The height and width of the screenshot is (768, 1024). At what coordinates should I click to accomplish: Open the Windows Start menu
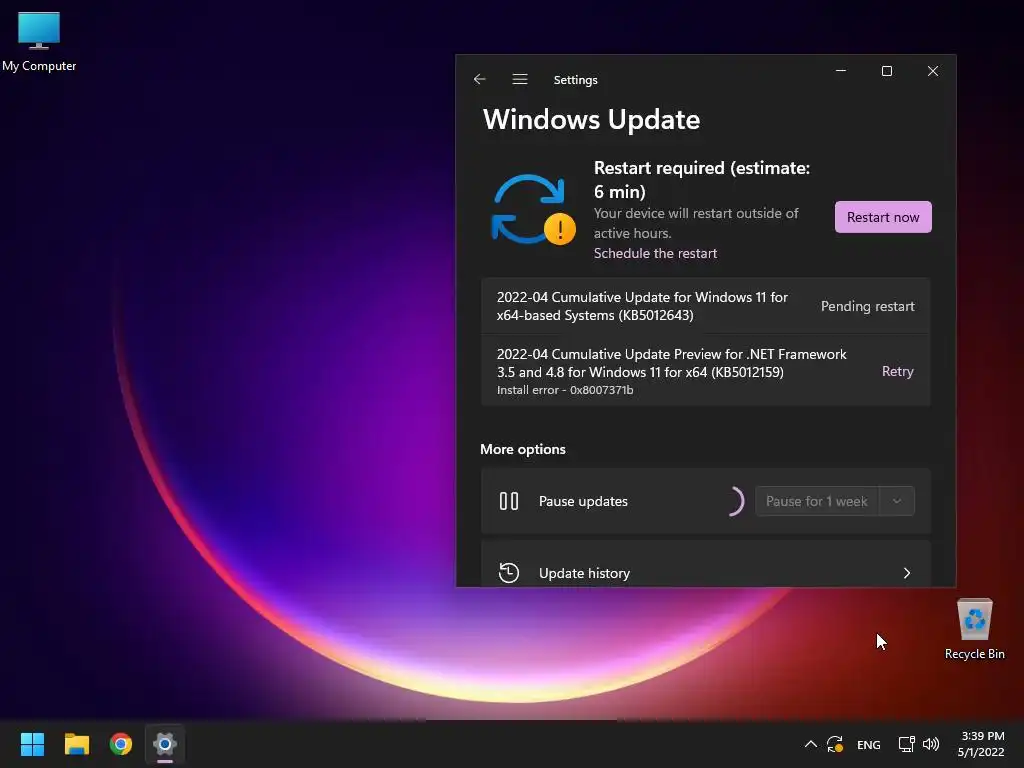click(32, 744)
